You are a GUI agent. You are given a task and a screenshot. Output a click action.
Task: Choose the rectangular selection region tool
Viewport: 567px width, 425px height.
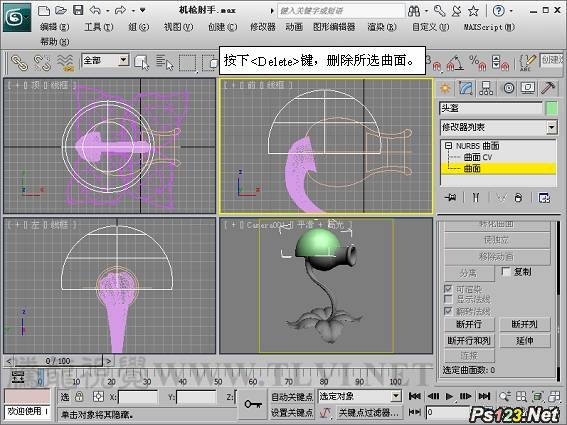coord(187,63)
